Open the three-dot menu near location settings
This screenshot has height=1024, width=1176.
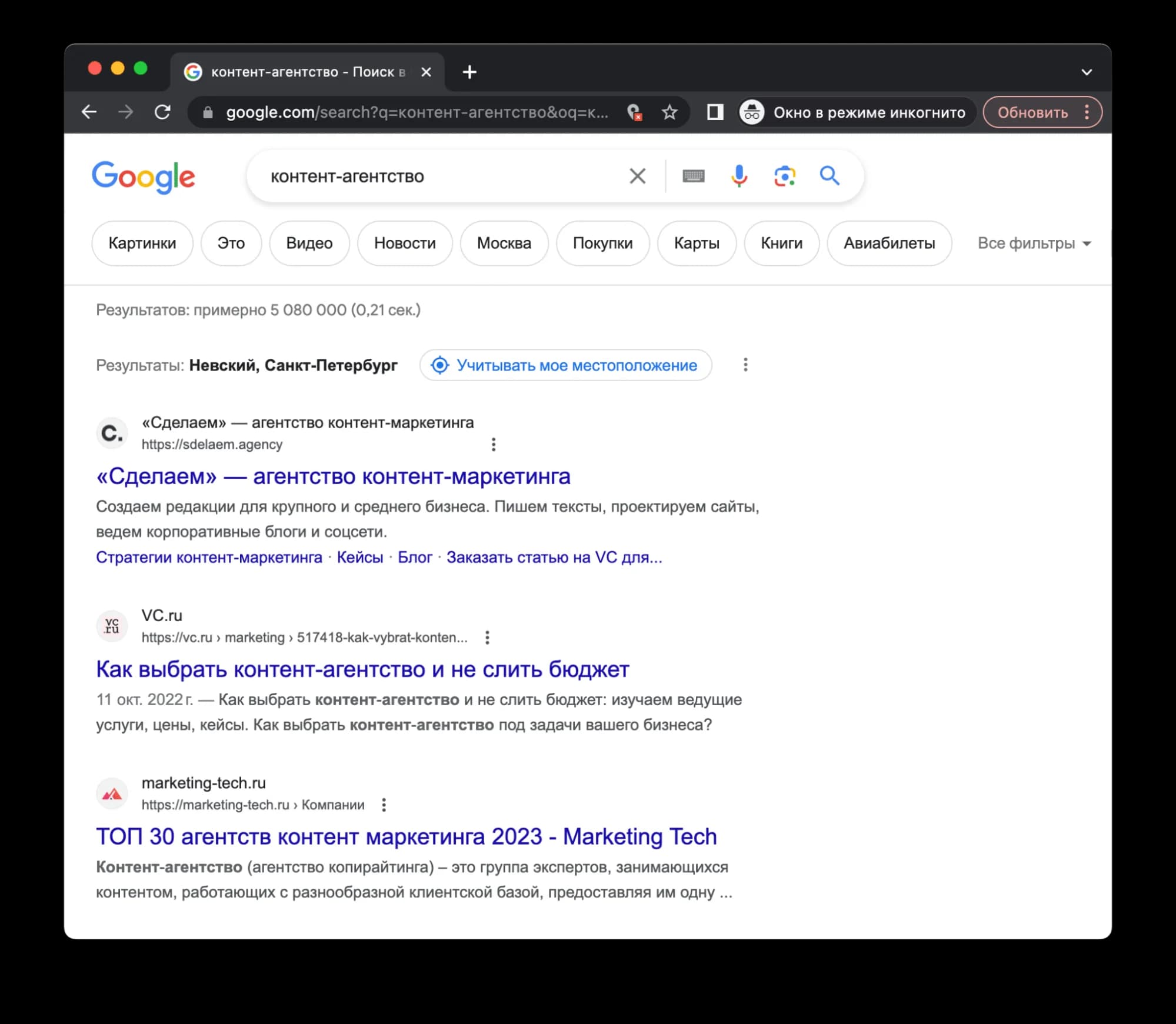point(745,365)
